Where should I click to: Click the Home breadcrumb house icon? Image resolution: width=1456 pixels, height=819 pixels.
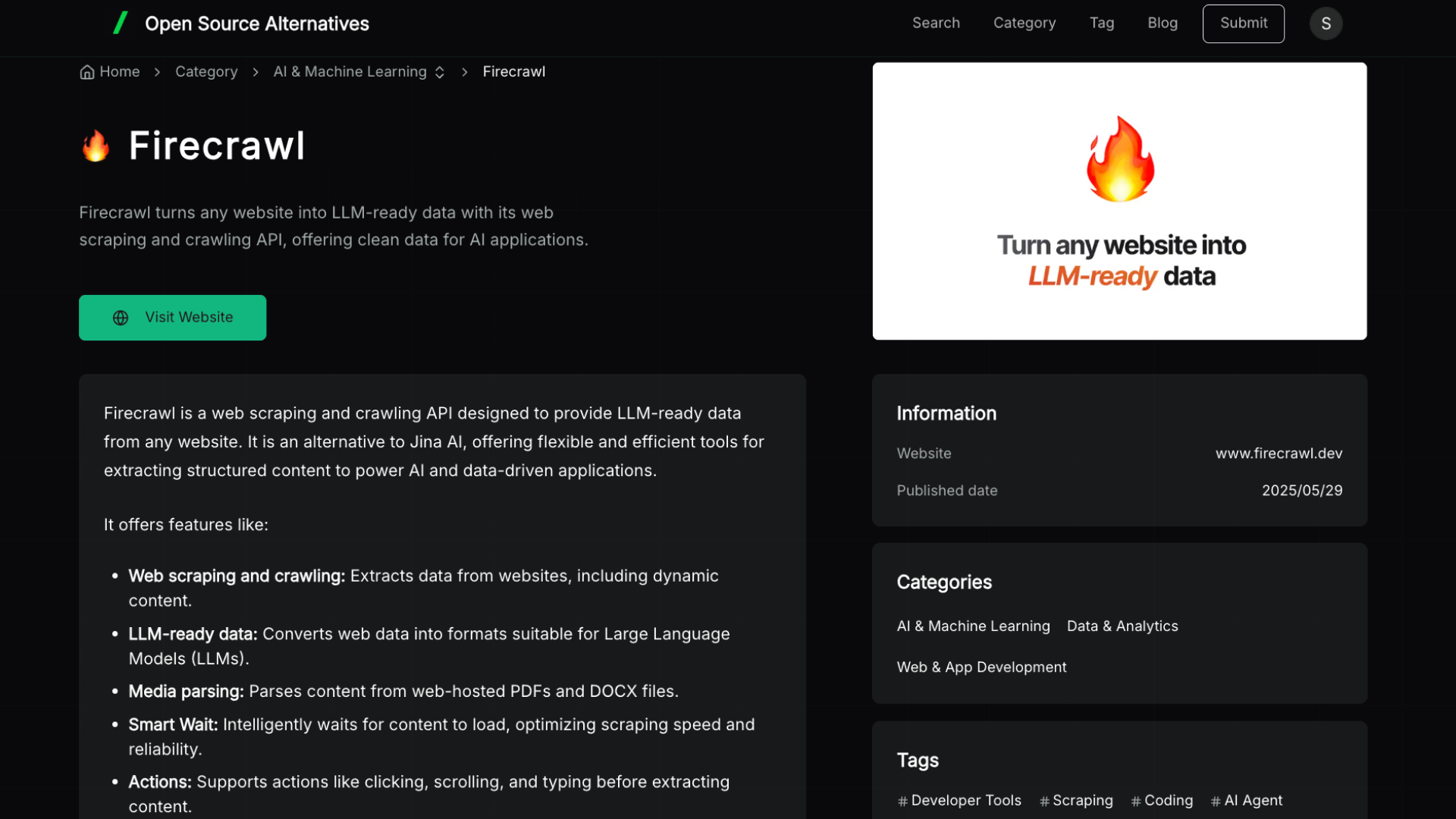(87, 71)
